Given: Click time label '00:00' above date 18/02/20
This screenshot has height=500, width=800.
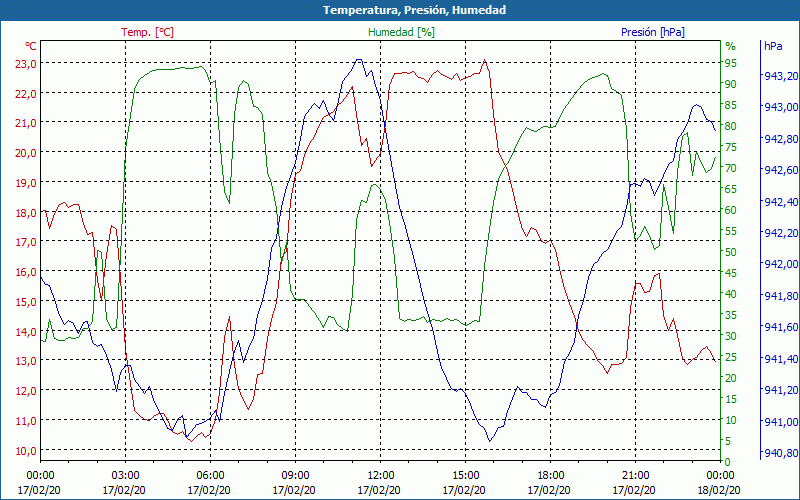Looking at the screenshot, I should coord(720,476).
